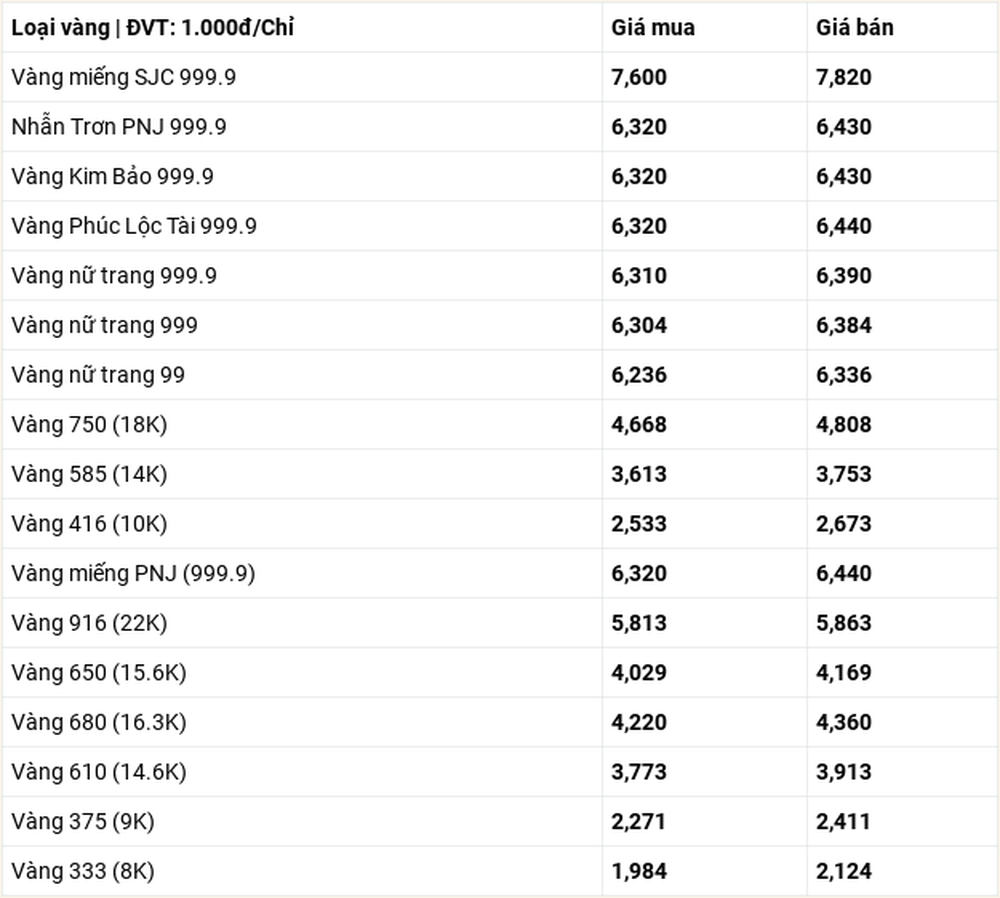
Task: Click buy price 5,813 for Vàng 916
Action: coord(639,623)
